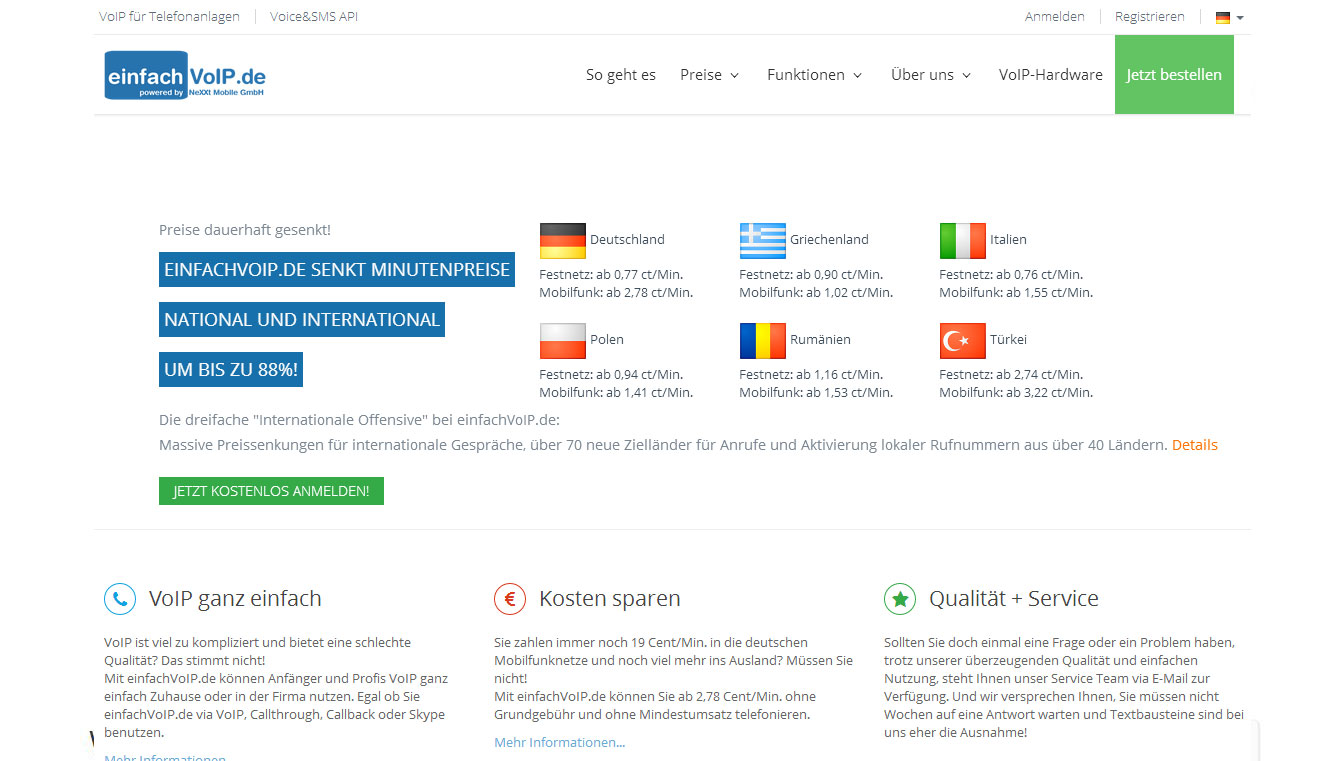Viewport: 1344px width, 761px height.
Task: Click the Romania flag icon
Action: click(762, 341)
